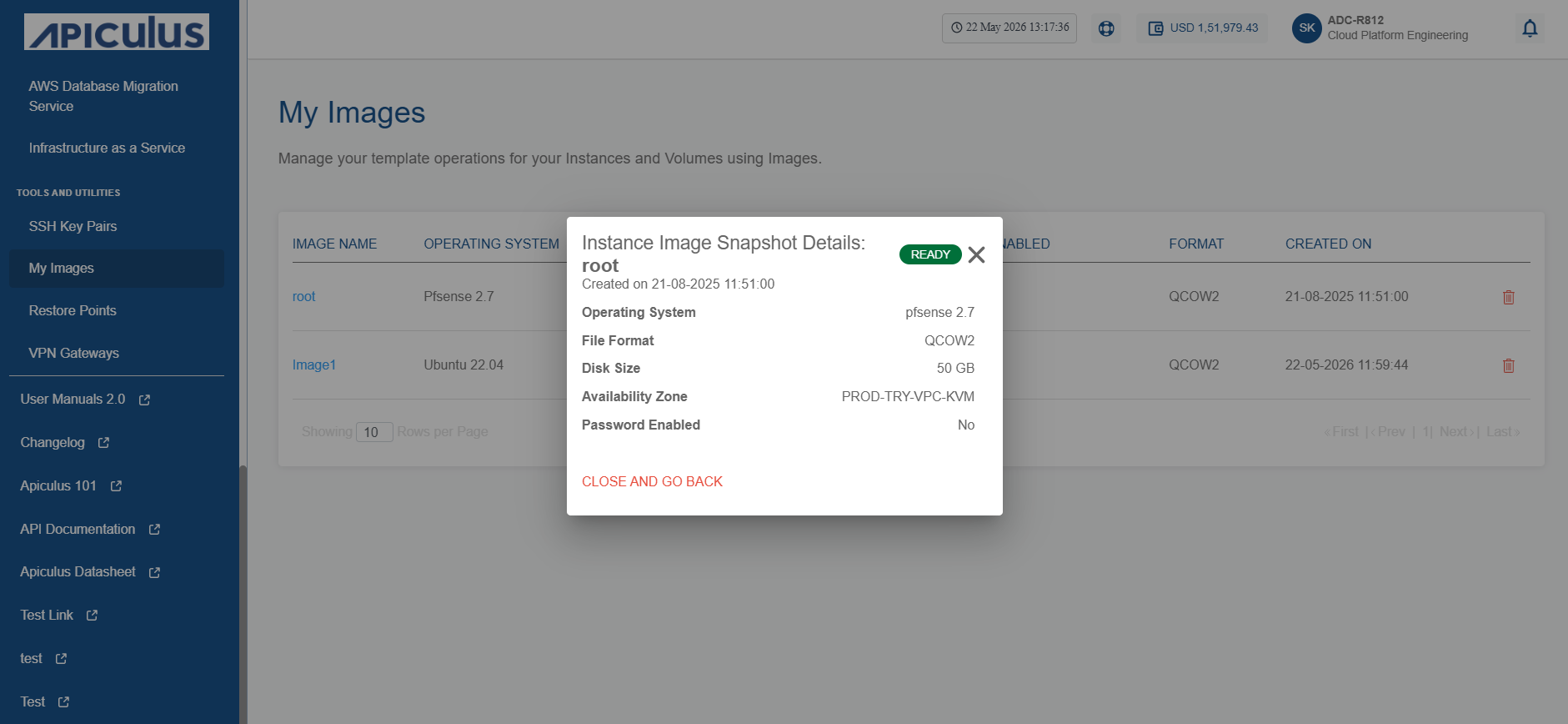This screenshot has width=1568, height=724.
Task: Click external icon beside lowercase test
Action: (x=61, y=659)
